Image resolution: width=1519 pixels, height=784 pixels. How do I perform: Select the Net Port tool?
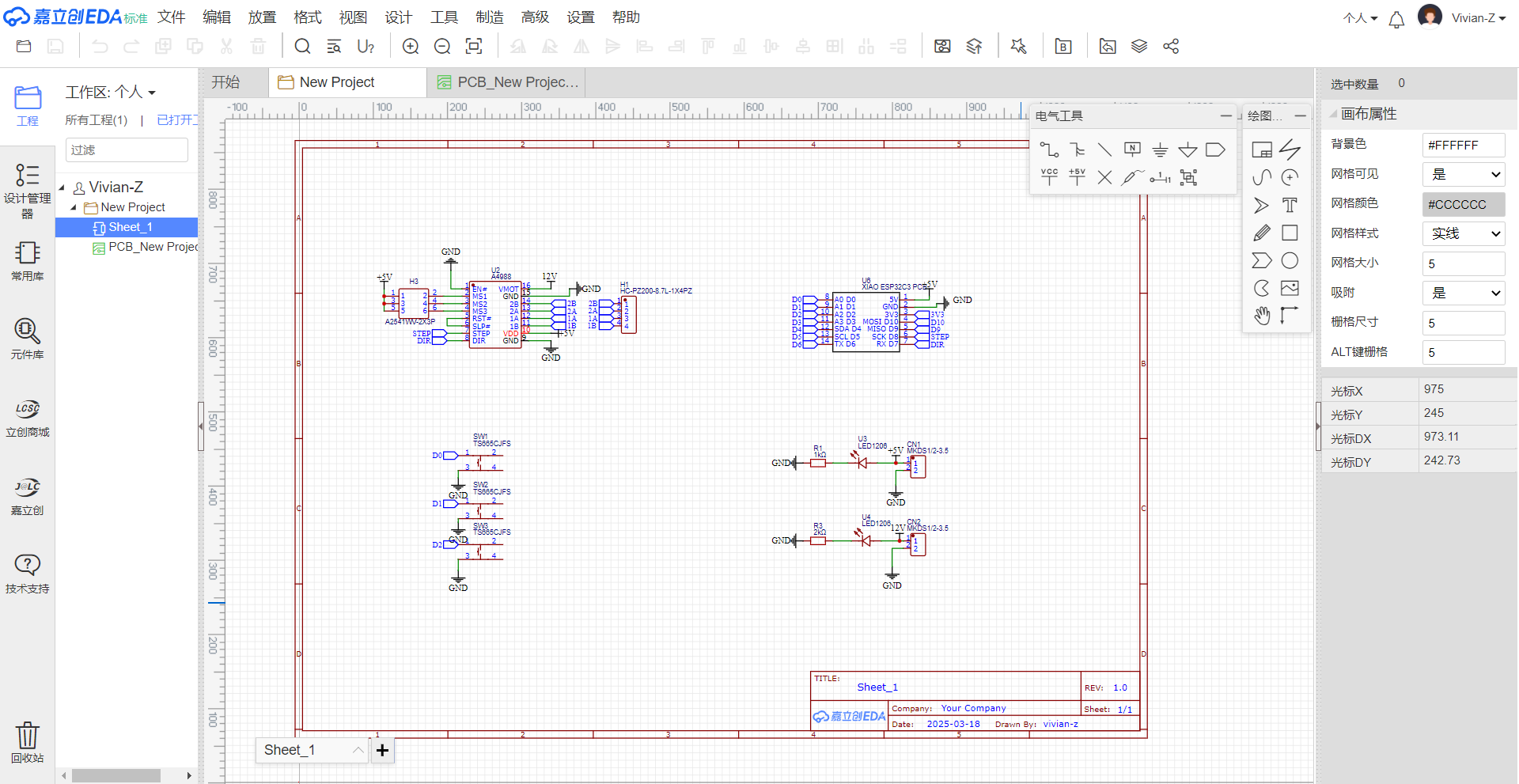coord(1215,150)
